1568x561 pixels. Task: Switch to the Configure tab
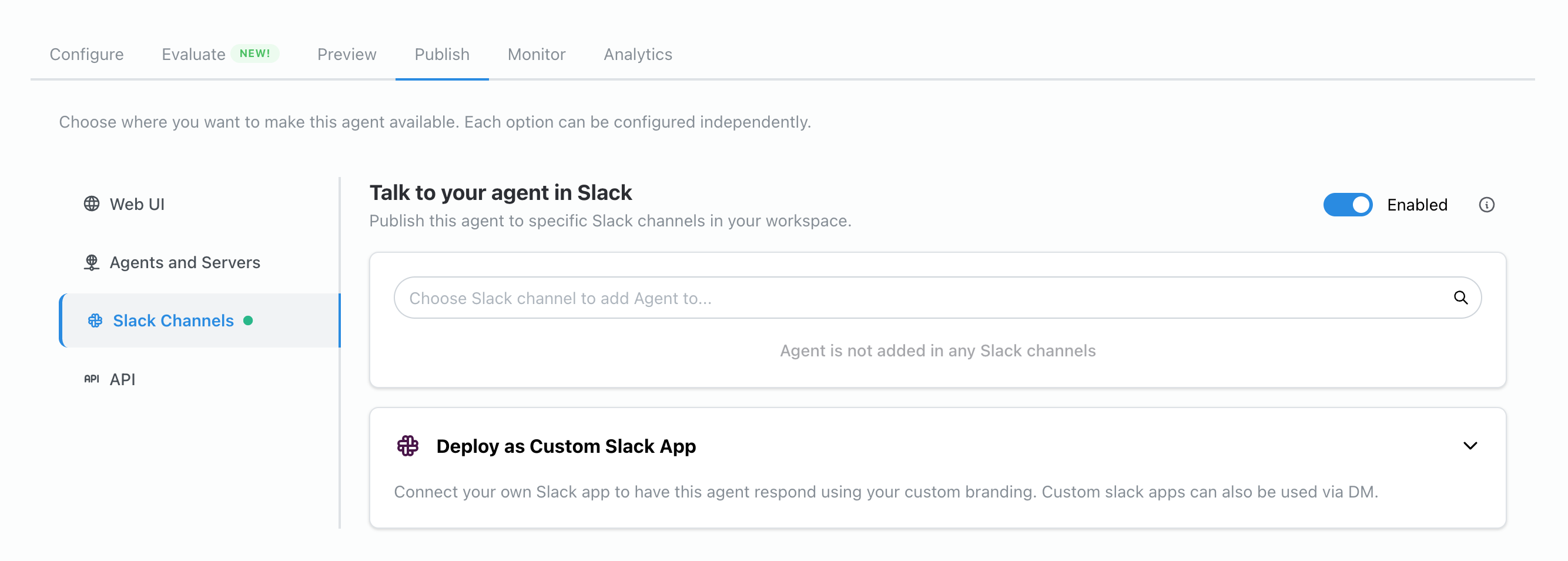86,55
